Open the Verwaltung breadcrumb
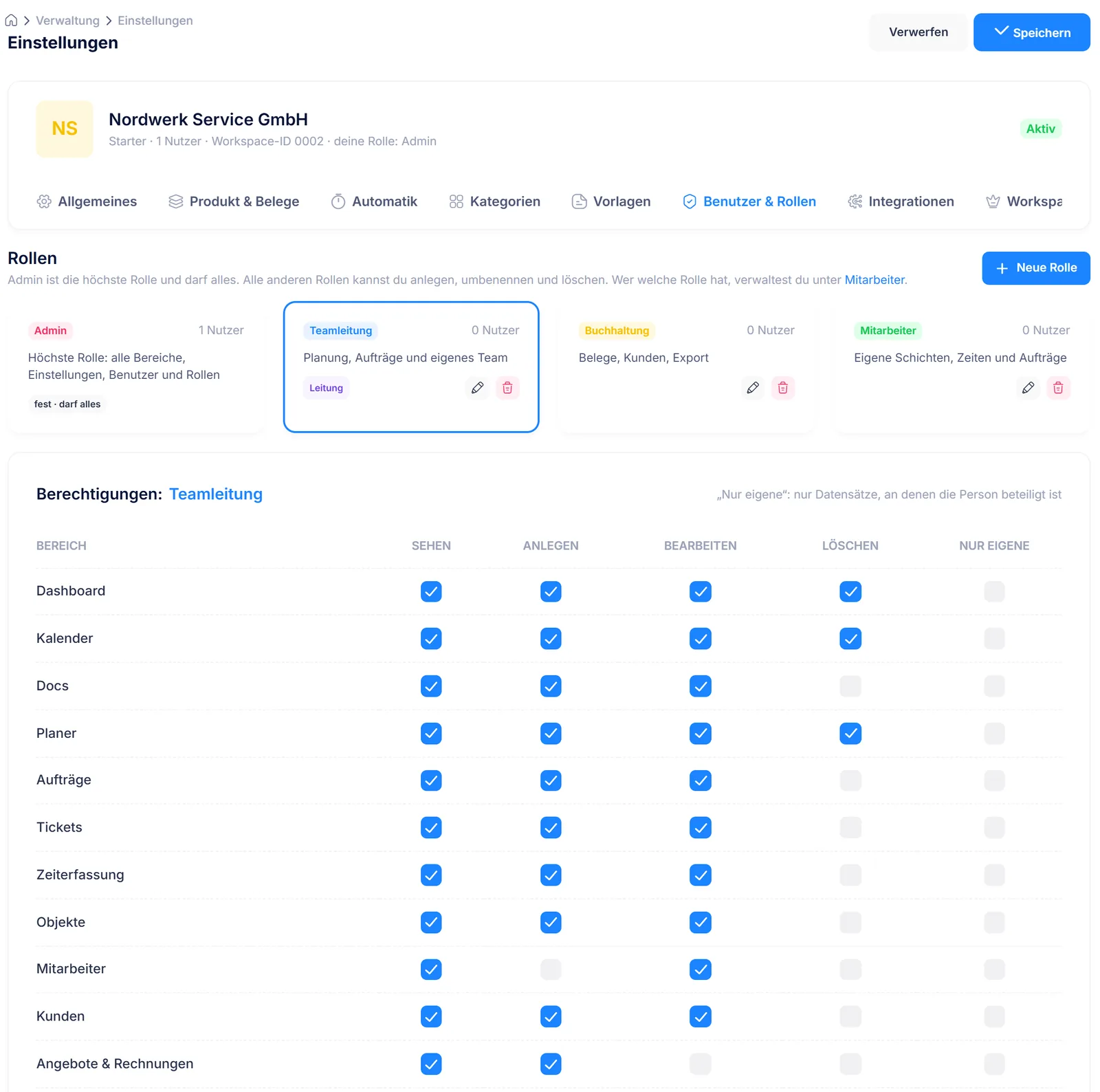The image size is (1100, 1092). (67, 21)
